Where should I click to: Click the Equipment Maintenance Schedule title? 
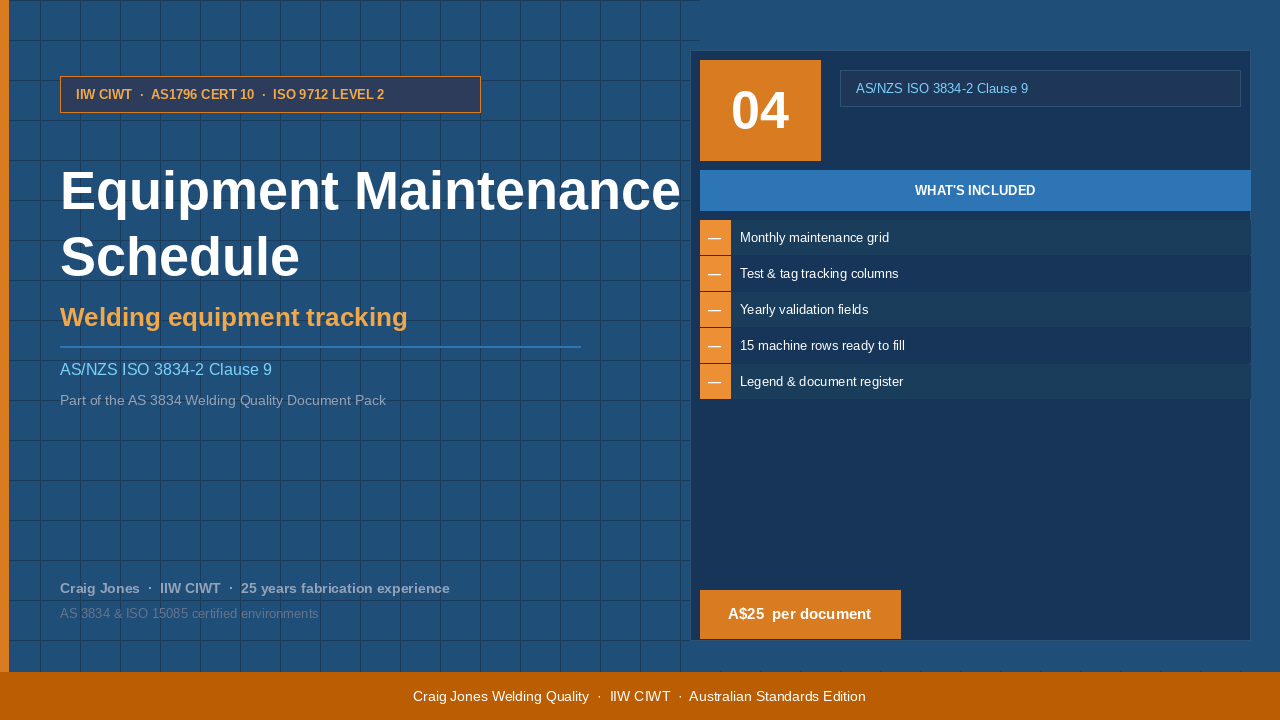pos(370,224)
